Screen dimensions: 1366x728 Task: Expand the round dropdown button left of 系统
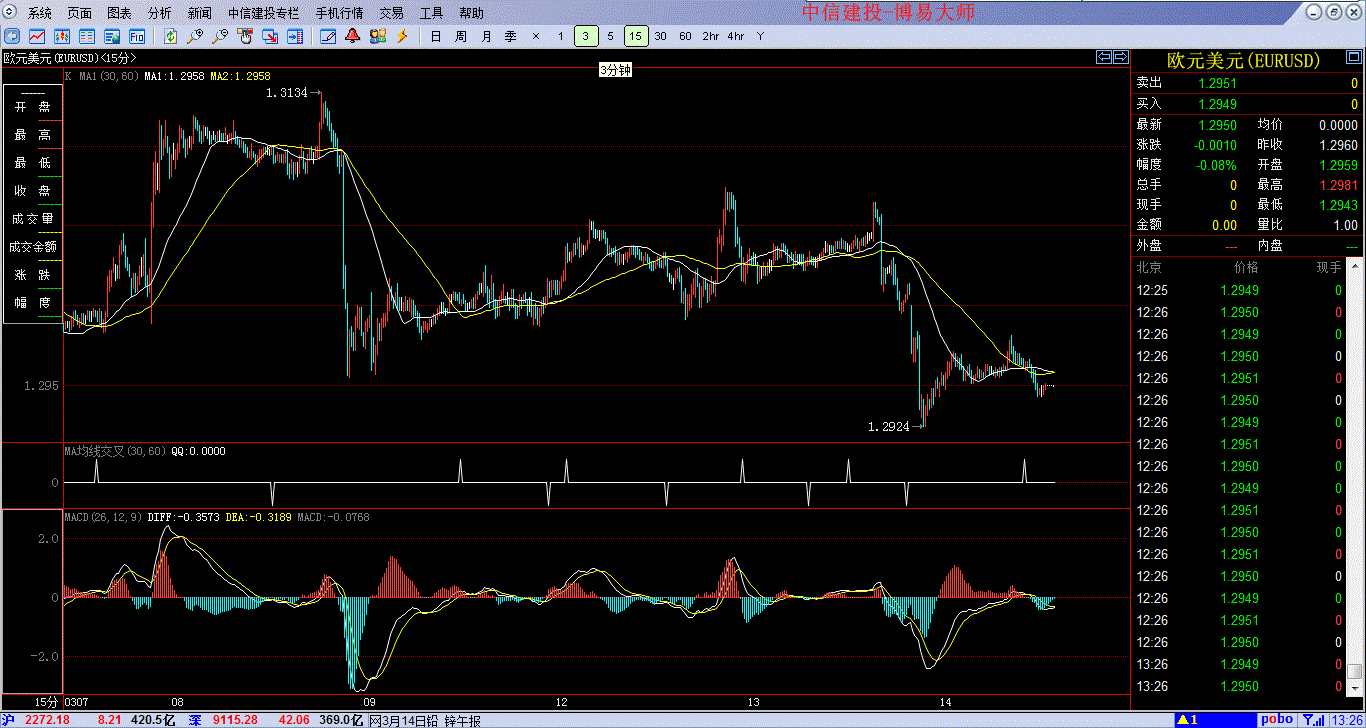[x=12, y=13]
